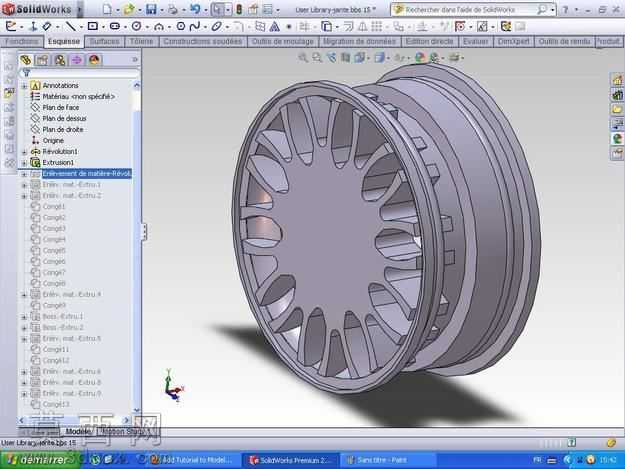Open the DimXpertManager tab icon
This screenshot has height=469, width=625.
click(77, 60)
